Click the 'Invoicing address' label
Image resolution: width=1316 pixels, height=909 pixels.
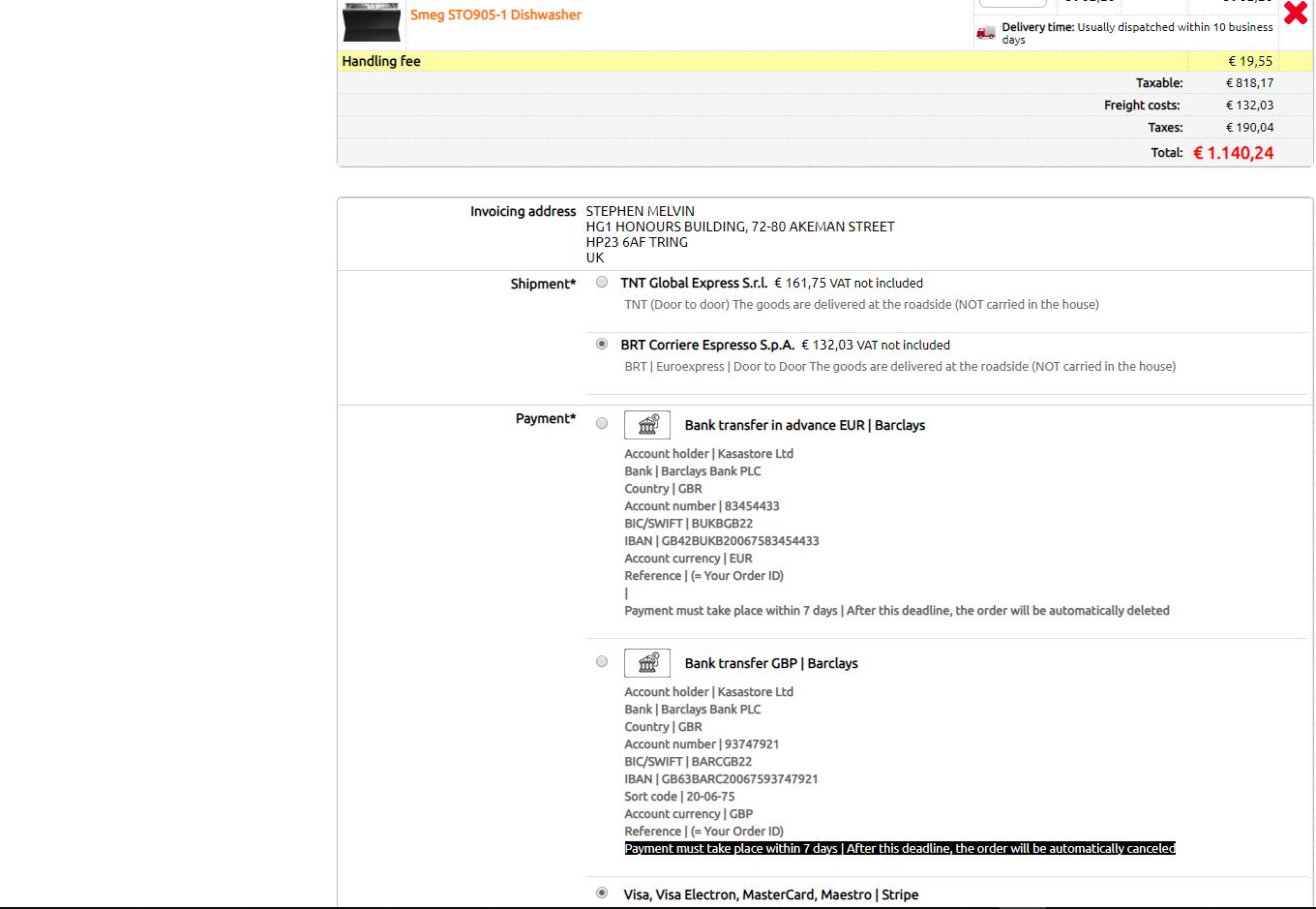coord(523,211)
